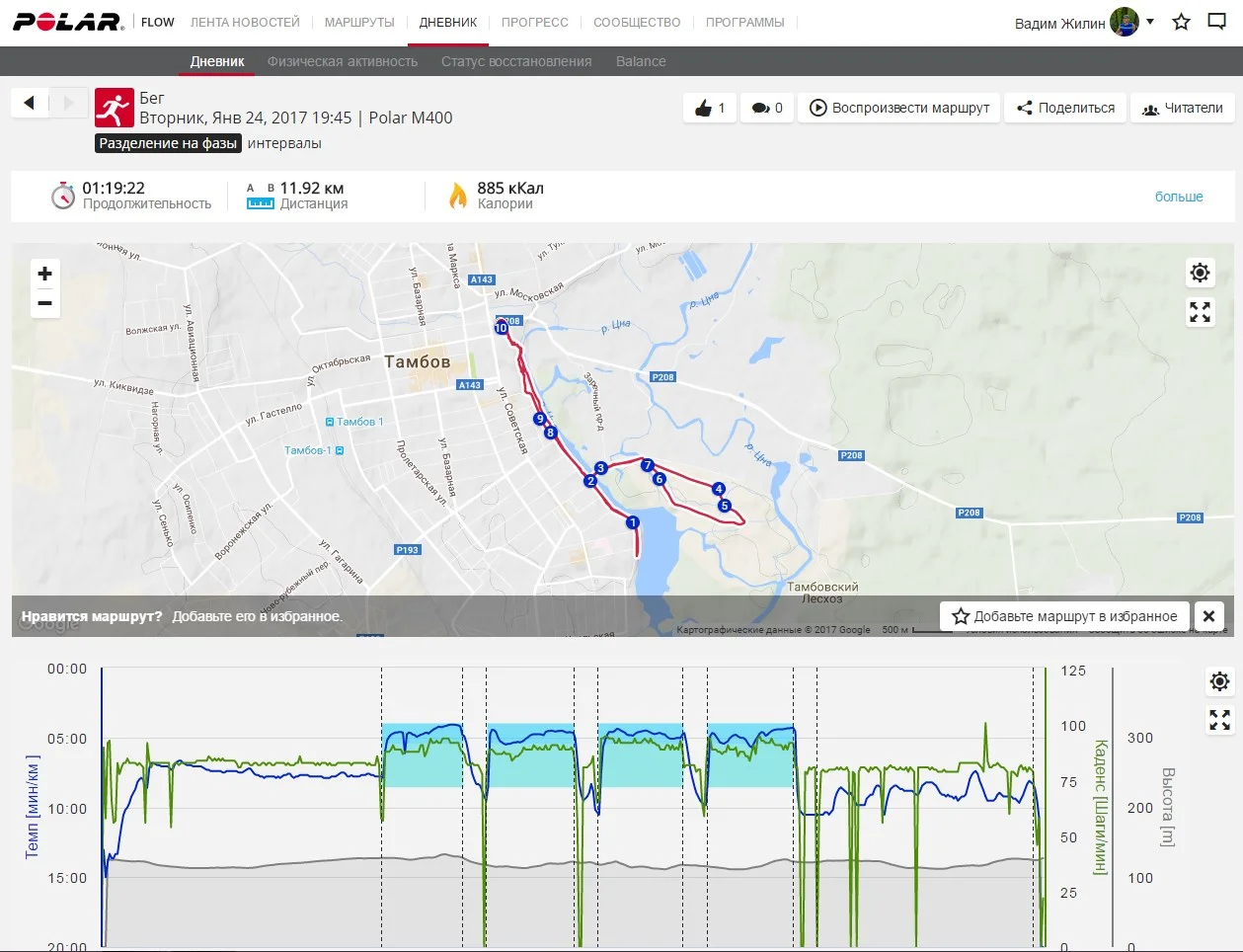Open map settings gear icon

[x=1200, y=273]
